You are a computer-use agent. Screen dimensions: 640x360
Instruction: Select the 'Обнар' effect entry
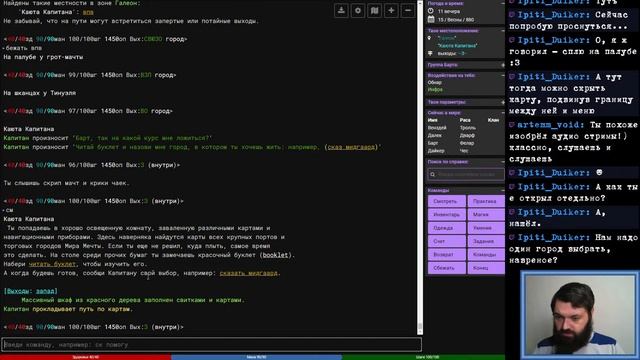tap(435, 82)
